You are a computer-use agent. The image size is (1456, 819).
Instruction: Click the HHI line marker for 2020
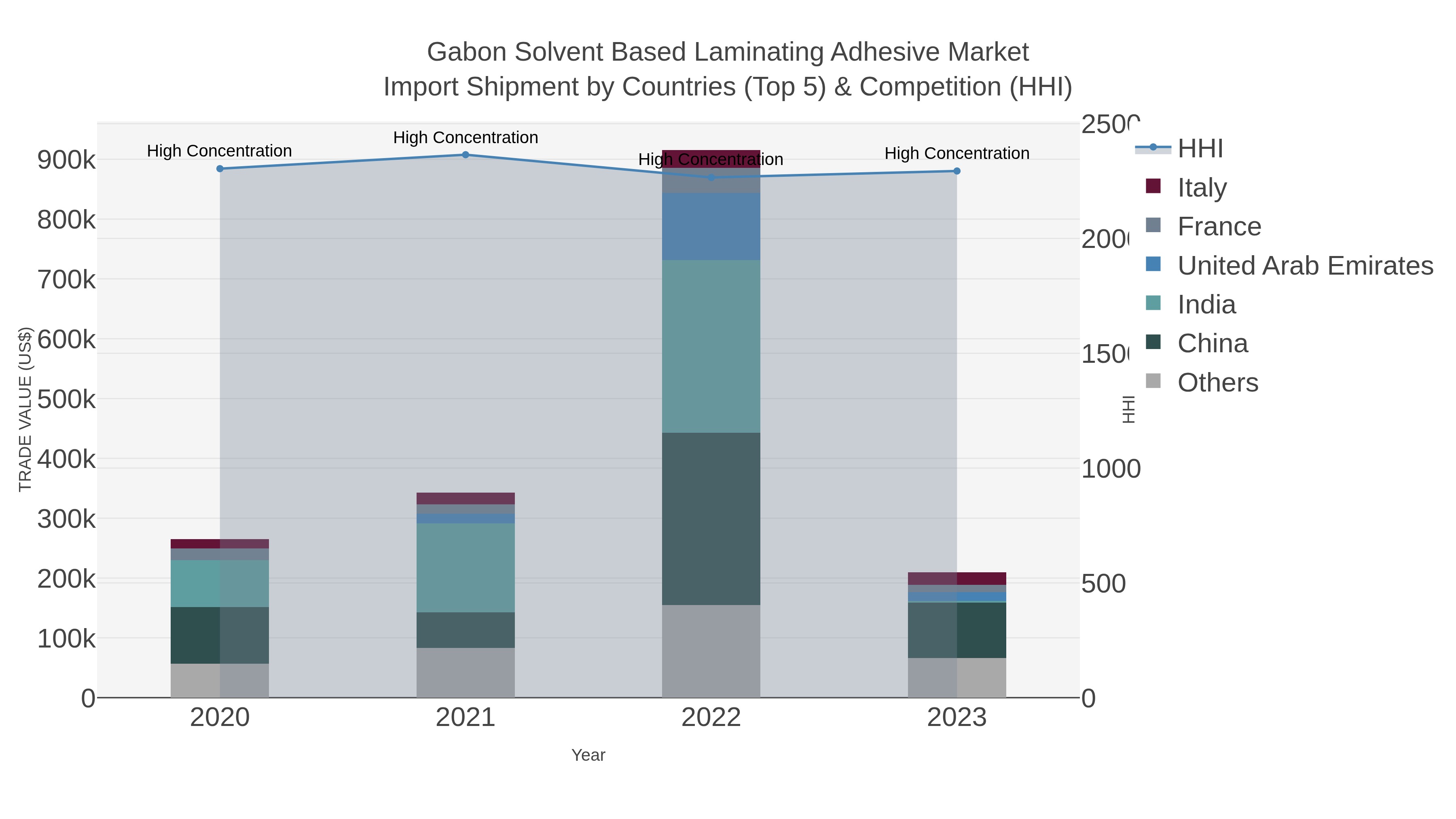[220, 168]
